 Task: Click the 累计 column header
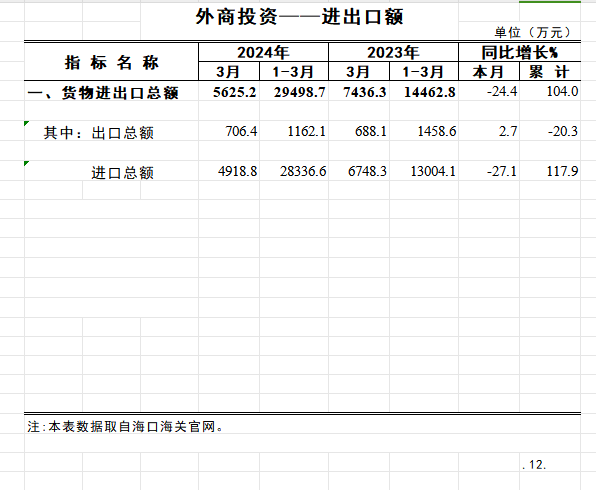point(549,72)
